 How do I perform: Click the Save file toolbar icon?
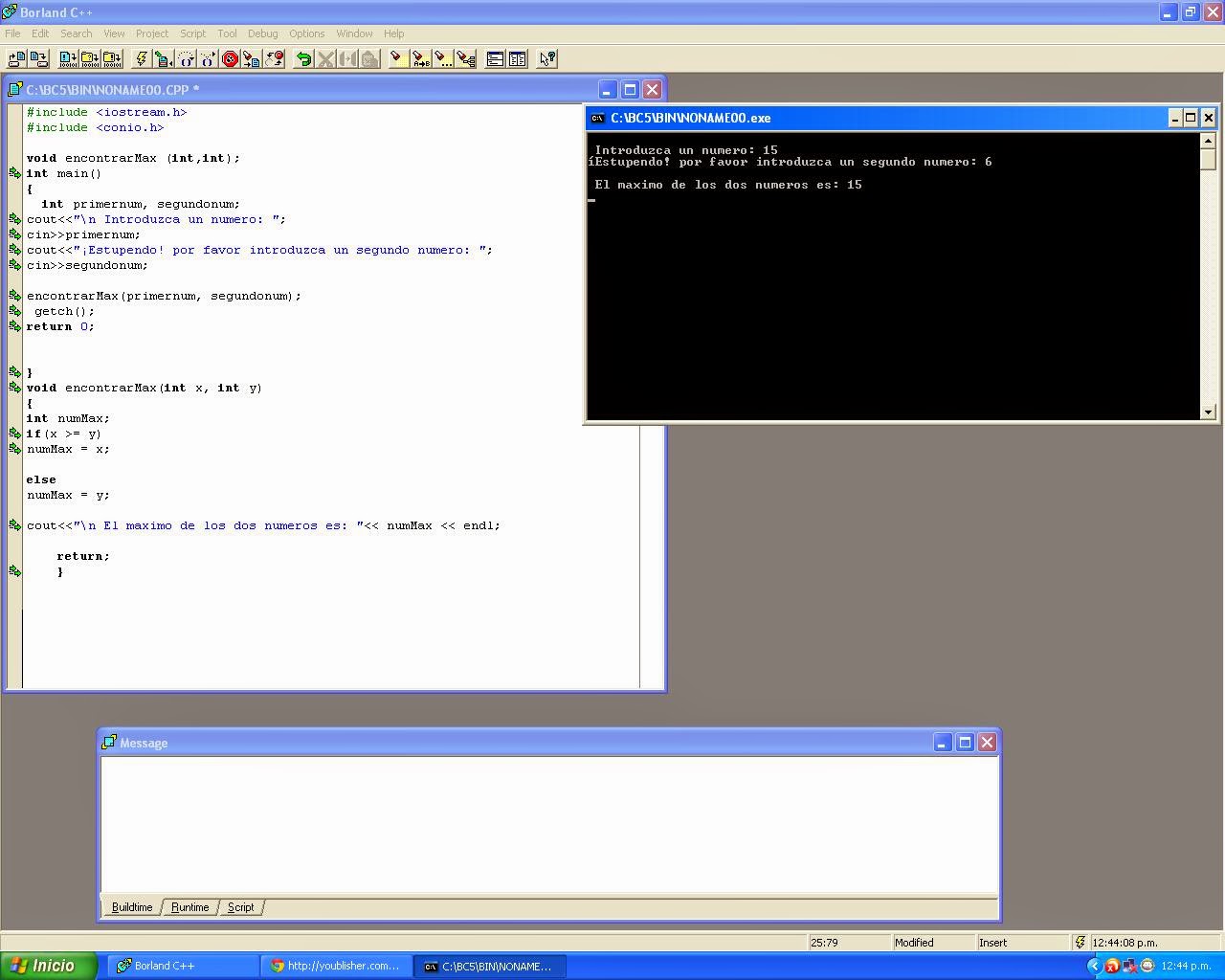tap(38, 58)
